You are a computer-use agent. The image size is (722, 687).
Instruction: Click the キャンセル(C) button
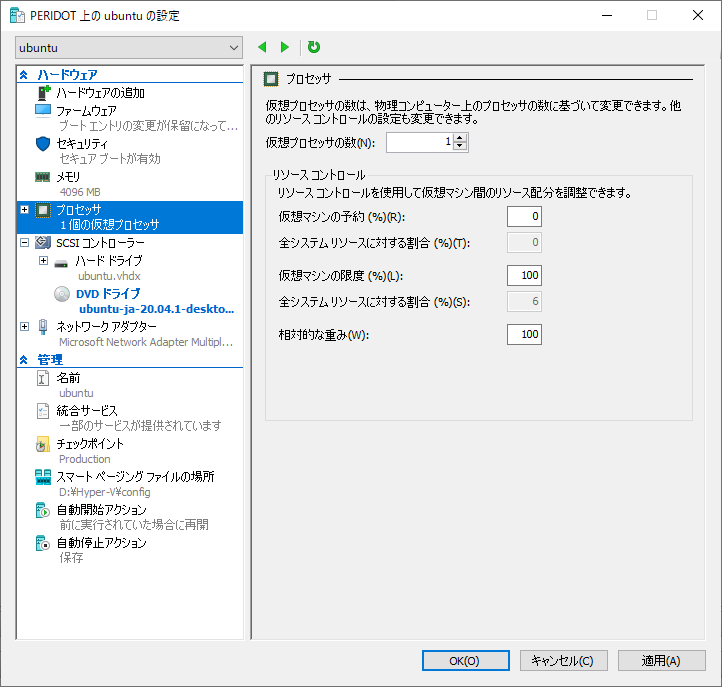point(564,661)
